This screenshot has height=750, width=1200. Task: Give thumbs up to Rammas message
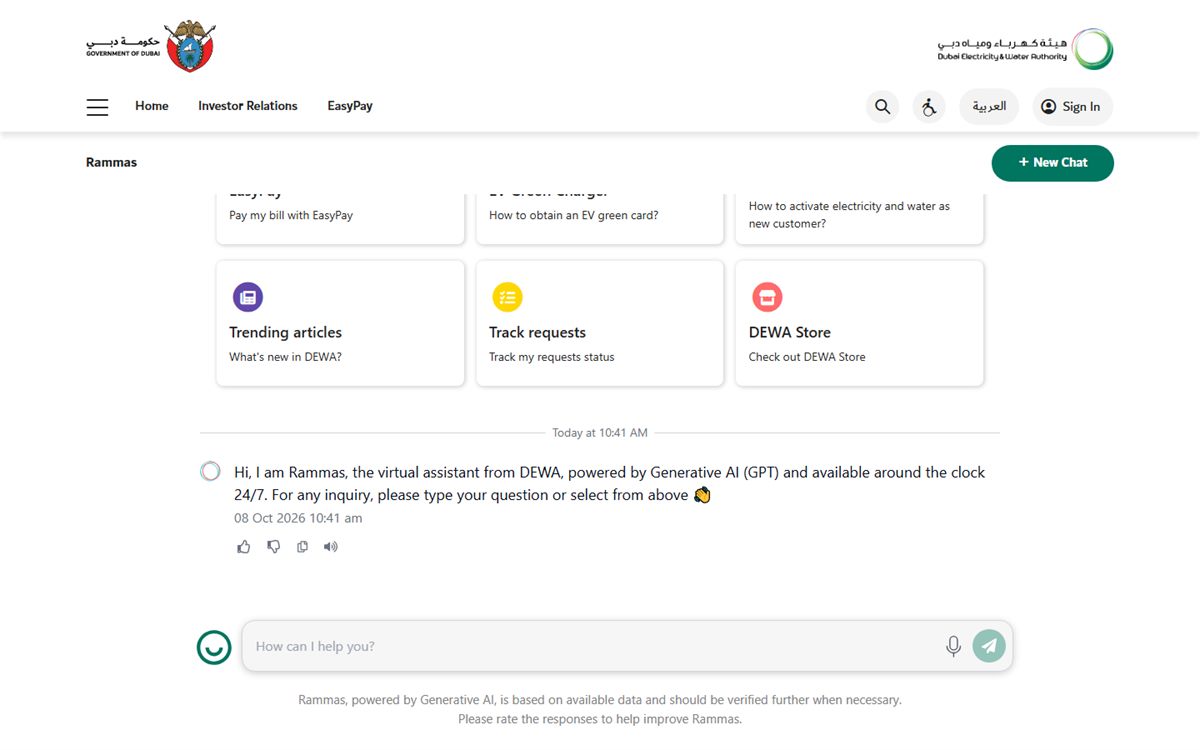[244, 547]
